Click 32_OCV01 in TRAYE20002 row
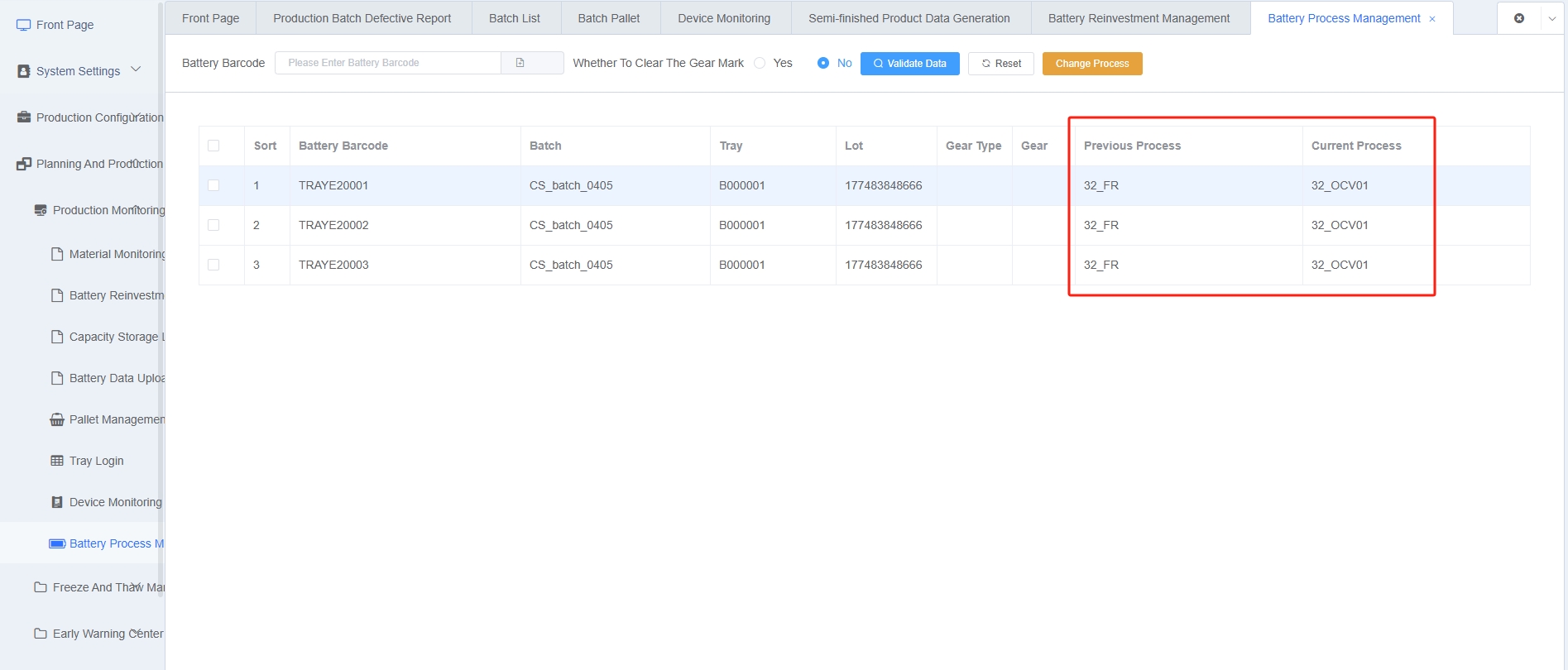This screenshot has height=670, width=1568. coord(1340,225)
